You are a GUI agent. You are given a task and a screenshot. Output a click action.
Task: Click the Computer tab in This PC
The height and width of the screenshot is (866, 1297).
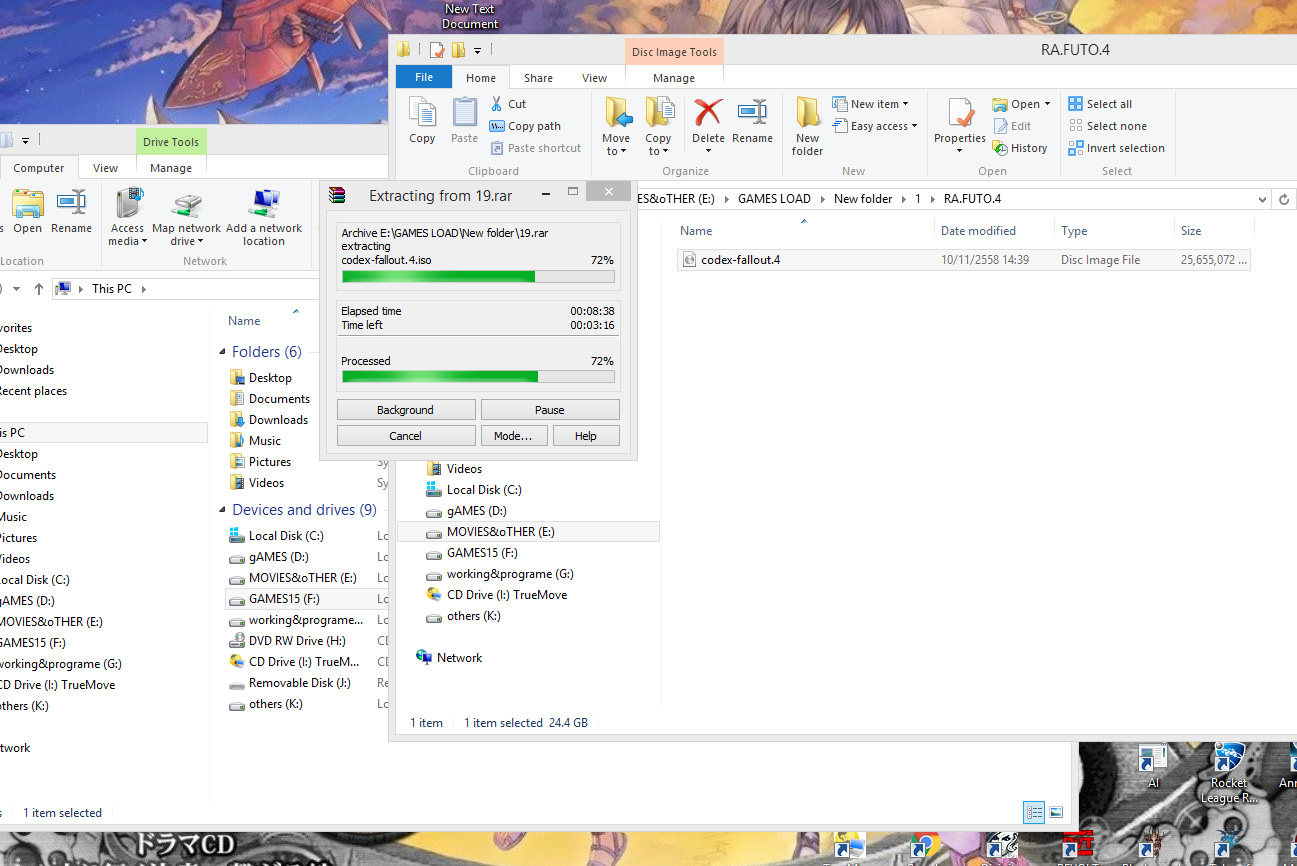tap(39, 168)
